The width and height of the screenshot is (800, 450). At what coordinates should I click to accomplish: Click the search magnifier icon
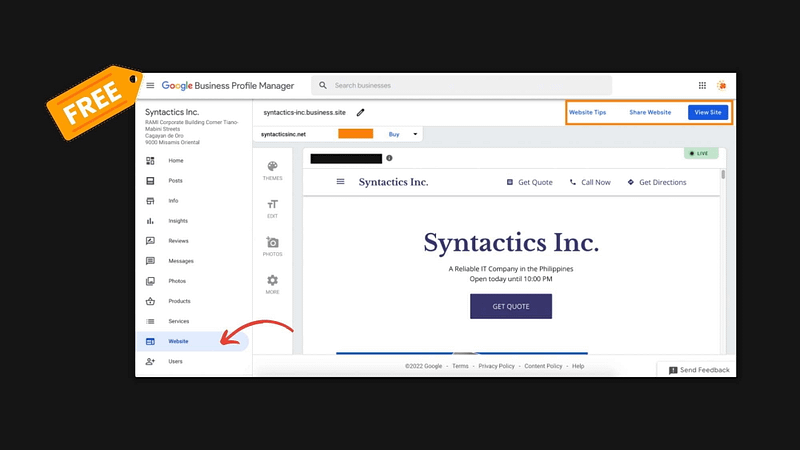pos(322,85)
